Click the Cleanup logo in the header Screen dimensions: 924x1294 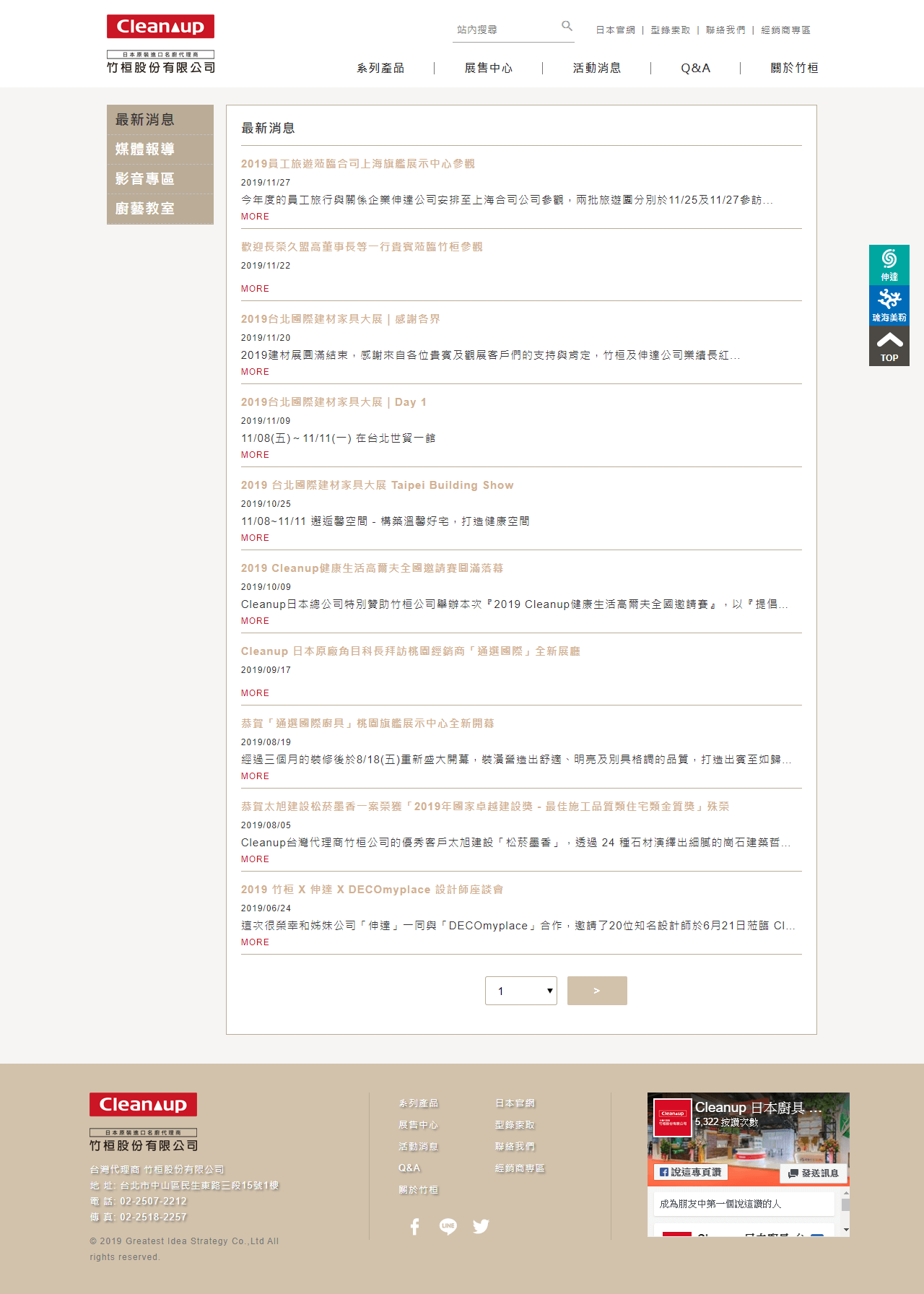pos(160,44)
